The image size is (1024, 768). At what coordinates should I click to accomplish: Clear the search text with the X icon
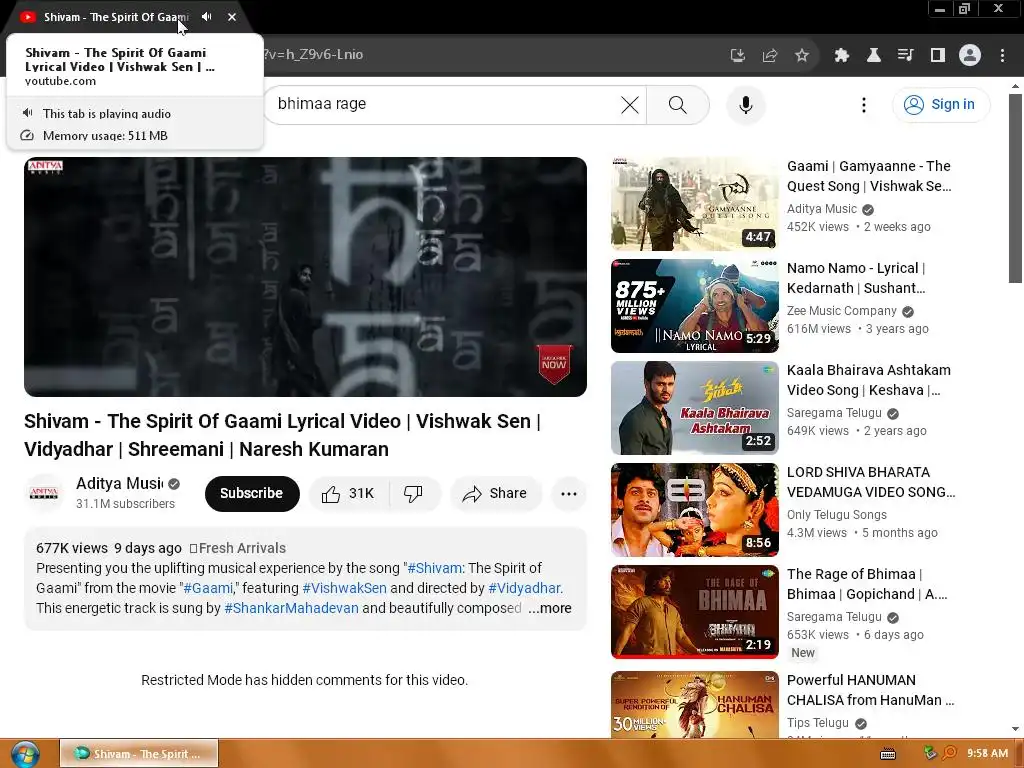click(x=630, y=104)
